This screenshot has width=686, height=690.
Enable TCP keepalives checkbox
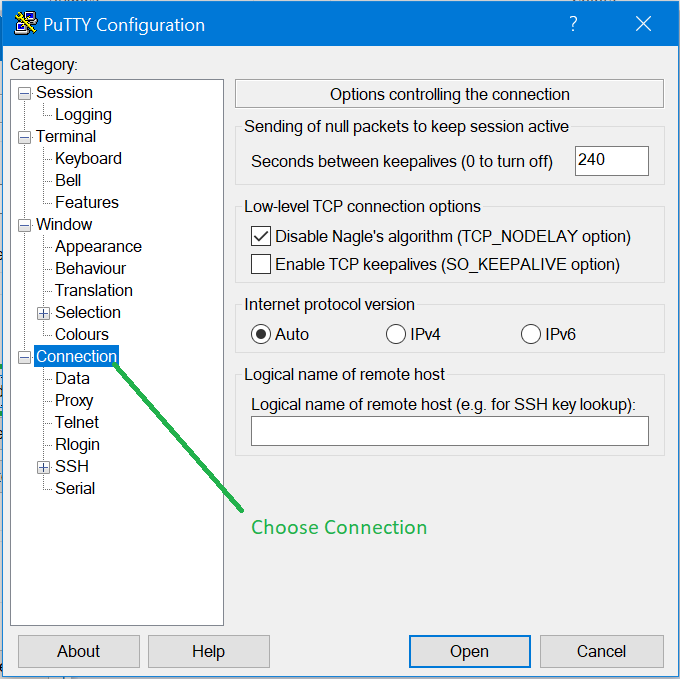click(261, 265)
